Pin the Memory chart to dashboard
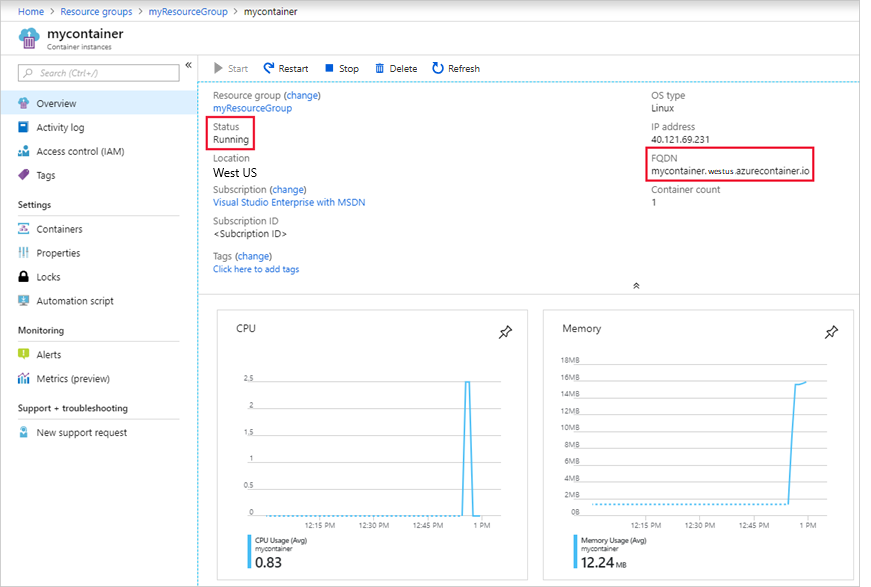871x587 pixels. (831, 332)
